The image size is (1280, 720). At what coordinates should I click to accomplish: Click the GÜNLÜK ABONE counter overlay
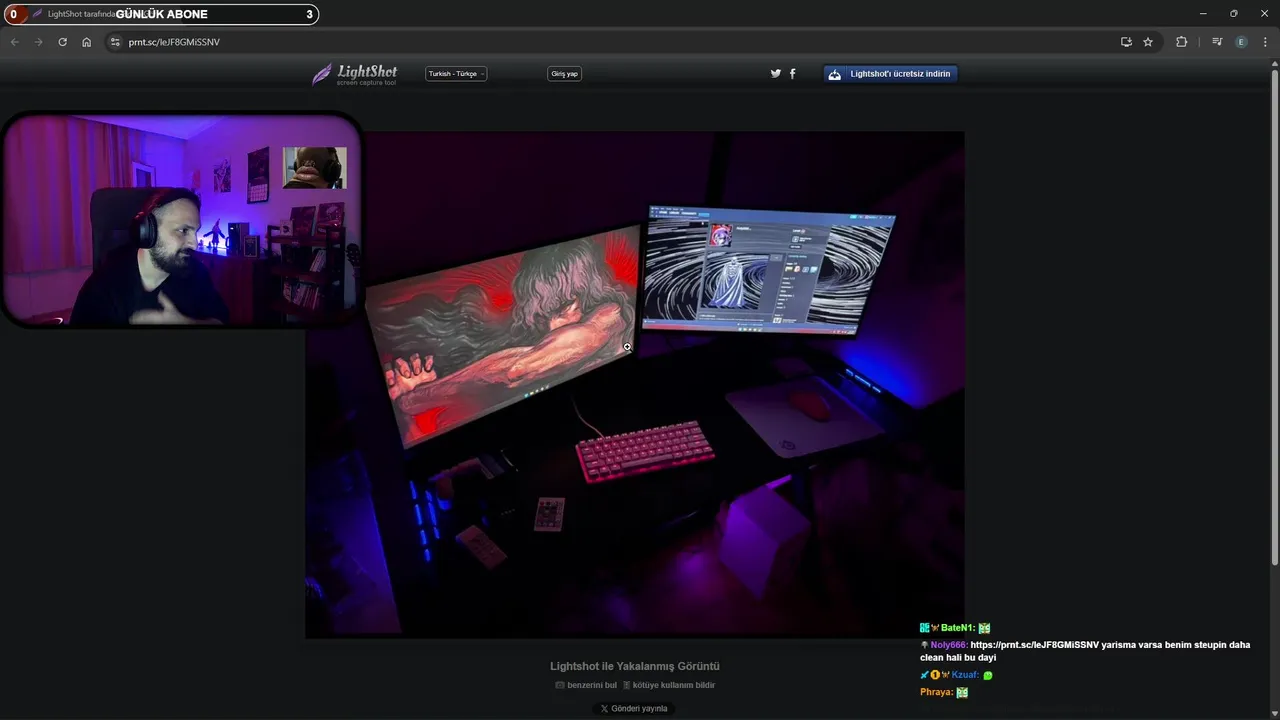coord(162,14)
